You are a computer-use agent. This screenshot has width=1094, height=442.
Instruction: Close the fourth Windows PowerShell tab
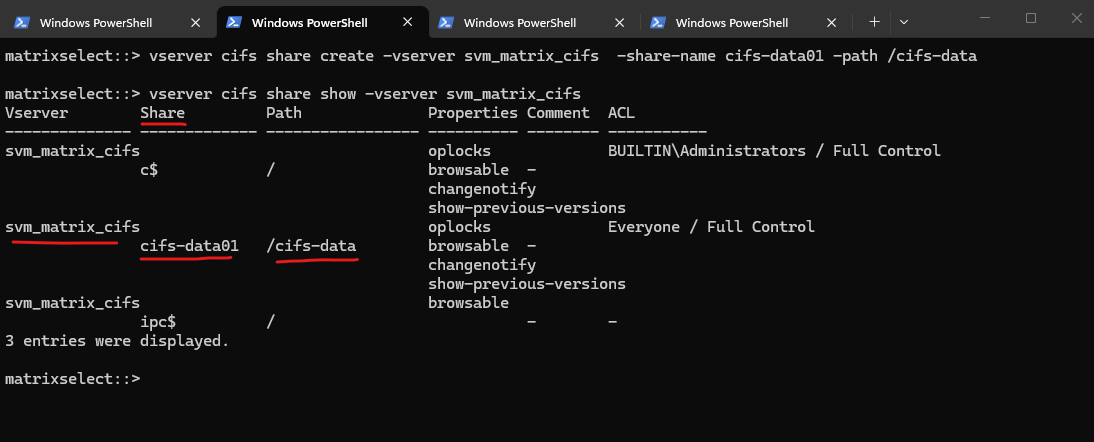833,22
